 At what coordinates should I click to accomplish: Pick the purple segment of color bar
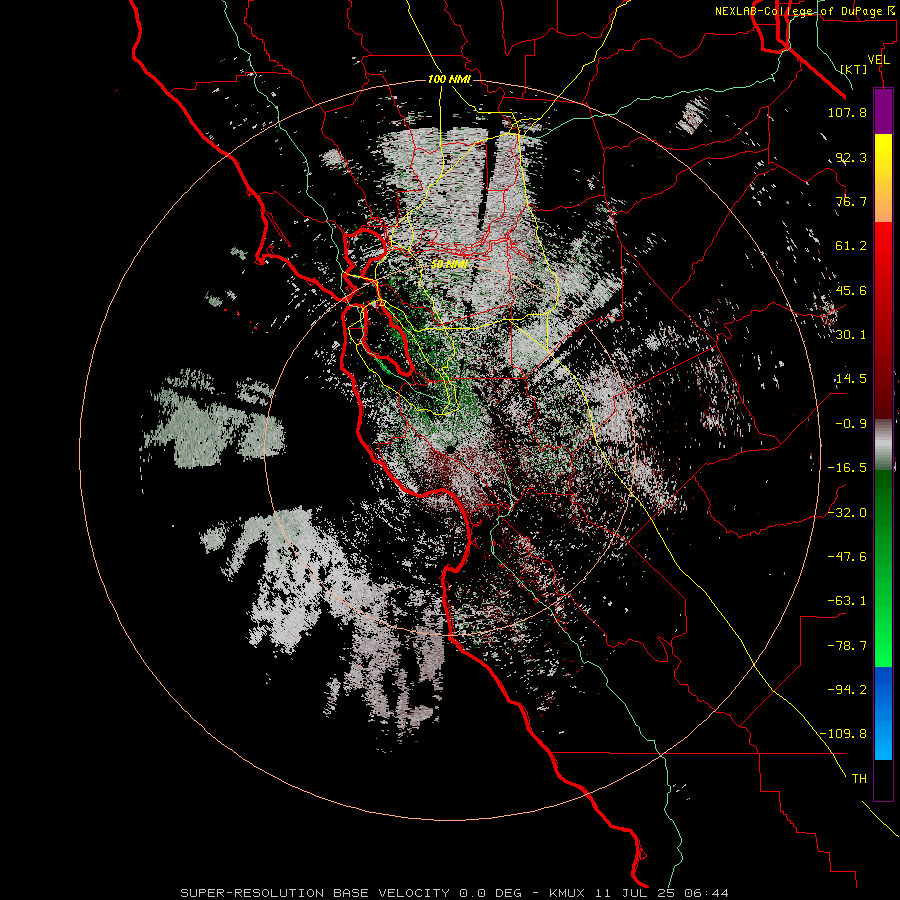(x=883, y=112)
